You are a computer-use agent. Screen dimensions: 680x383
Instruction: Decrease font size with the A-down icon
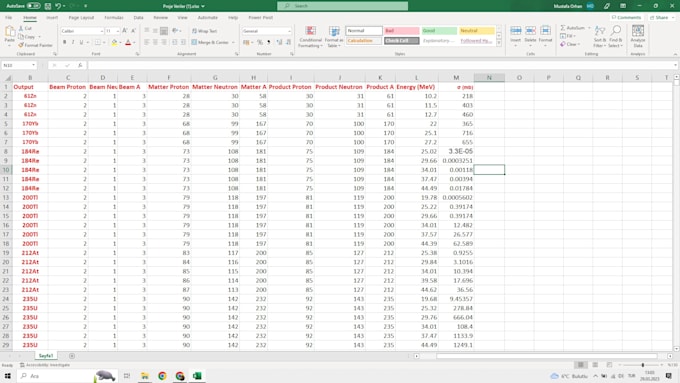pyautogui.click(x=133, y=31)
